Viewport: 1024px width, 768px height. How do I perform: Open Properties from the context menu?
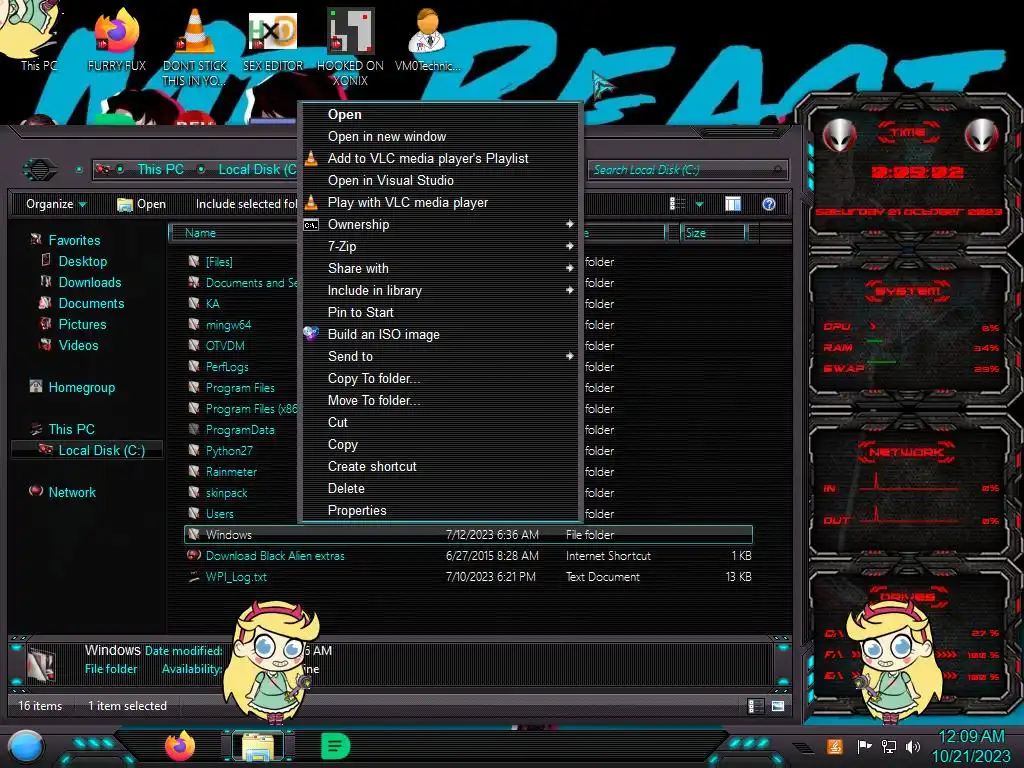click(440, 510)
